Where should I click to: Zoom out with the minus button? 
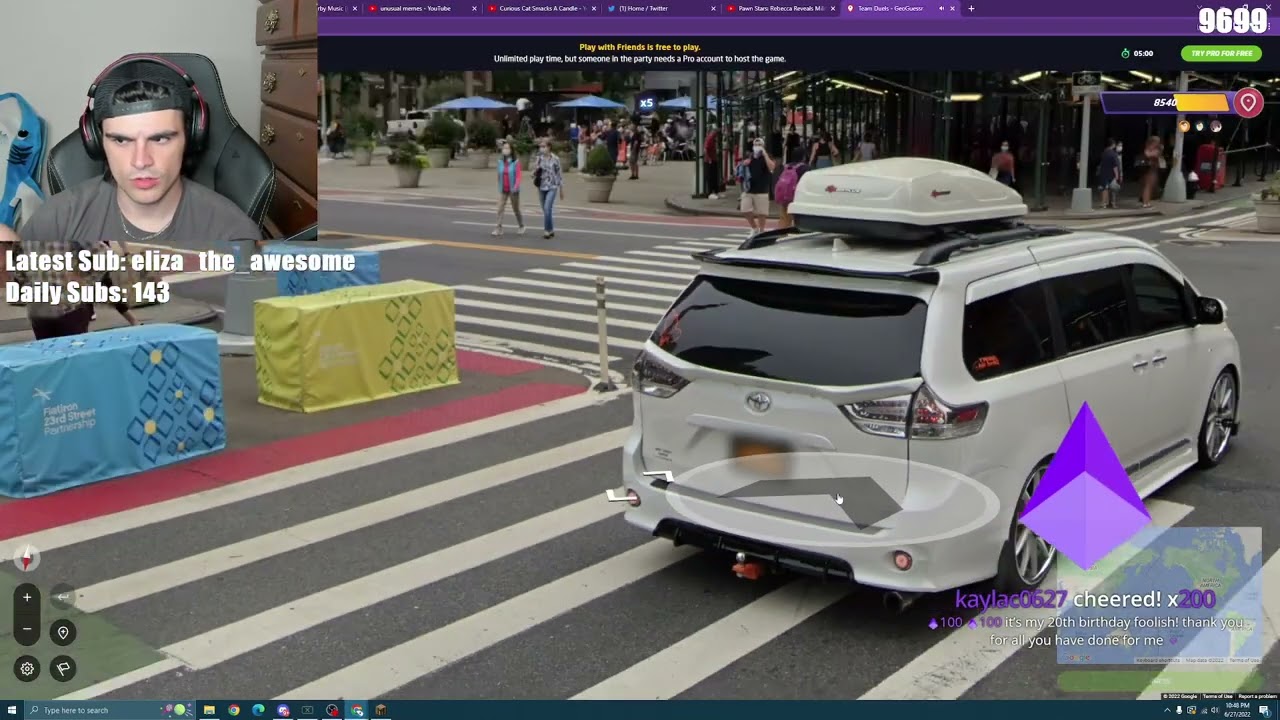tap(27, 630)
